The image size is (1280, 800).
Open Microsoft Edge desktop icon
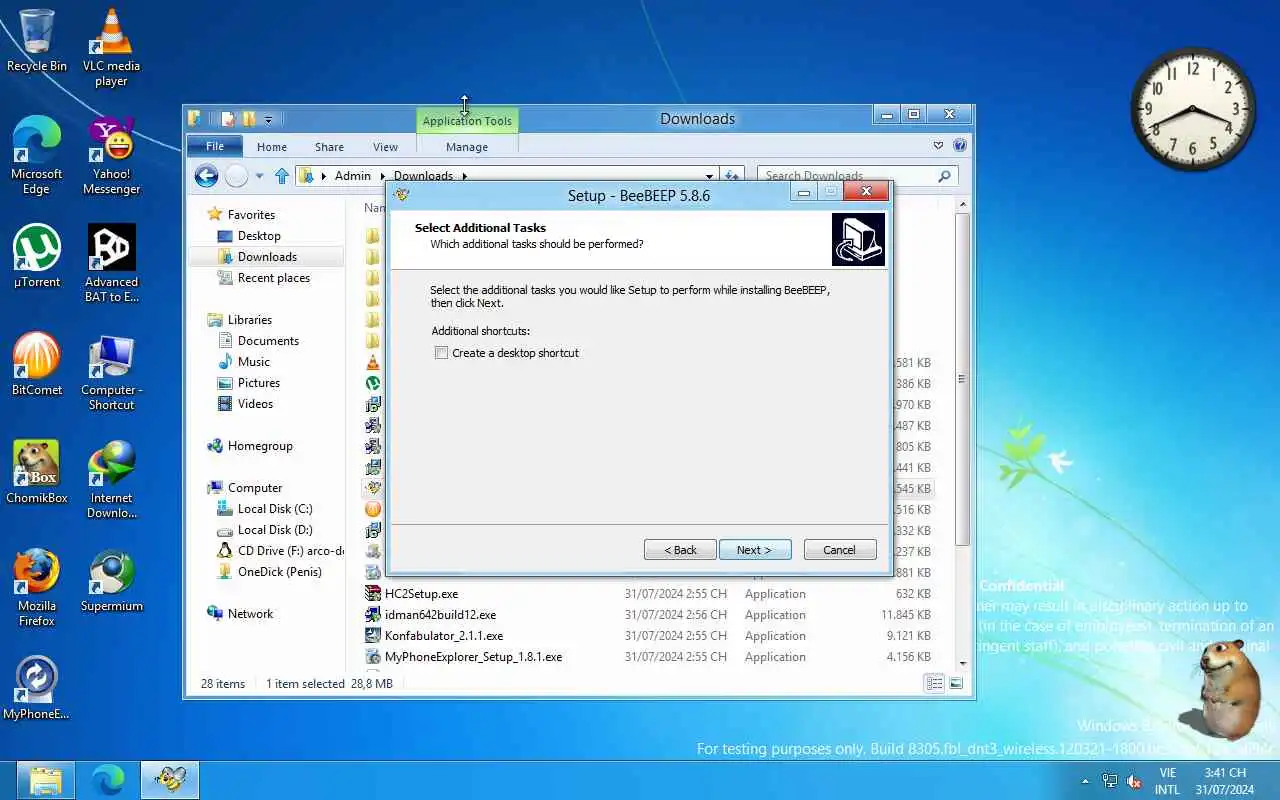37,156
